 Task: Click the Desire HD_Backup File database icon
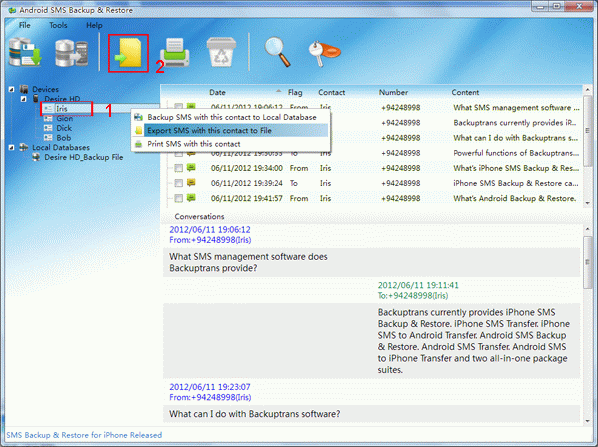point(36,157)
